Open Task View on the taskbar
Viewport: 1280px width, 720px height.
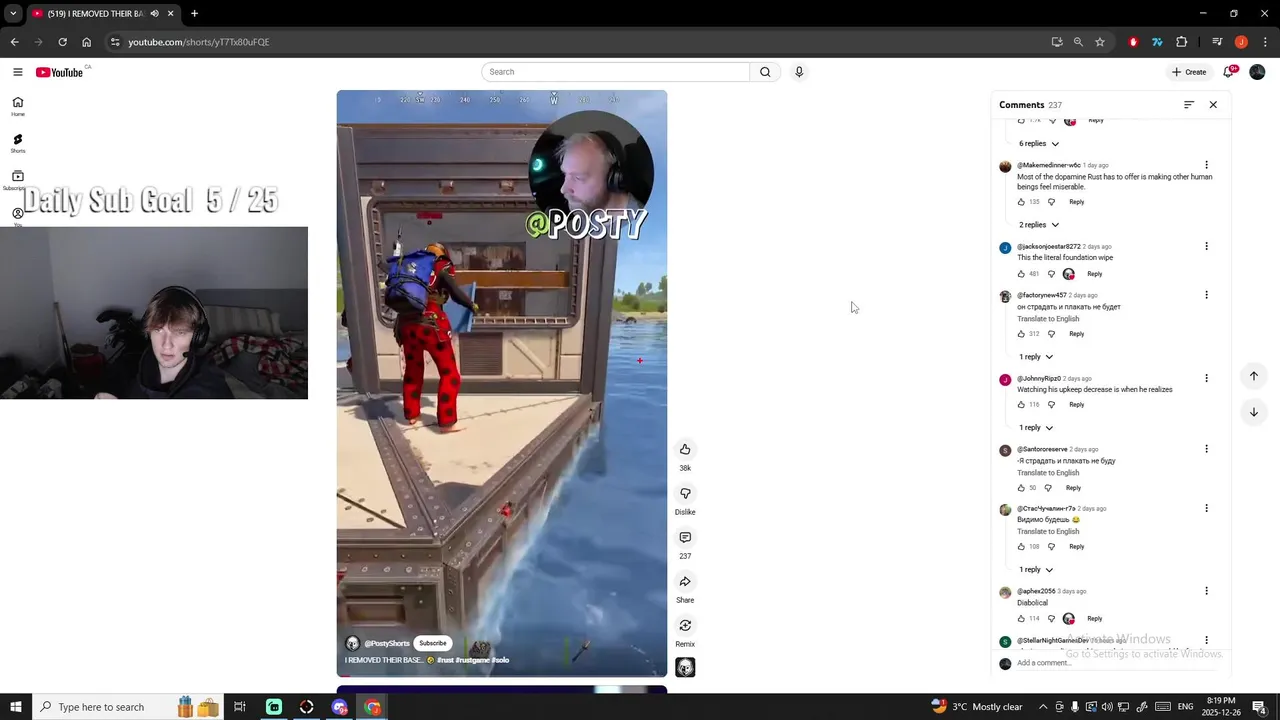click(x=240, y=707)
